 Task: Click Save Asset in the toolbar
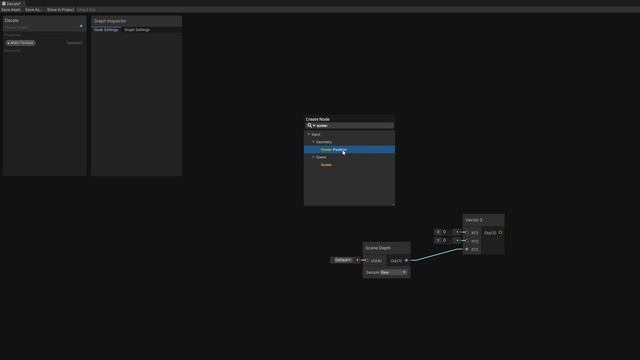tap(11, 9)
